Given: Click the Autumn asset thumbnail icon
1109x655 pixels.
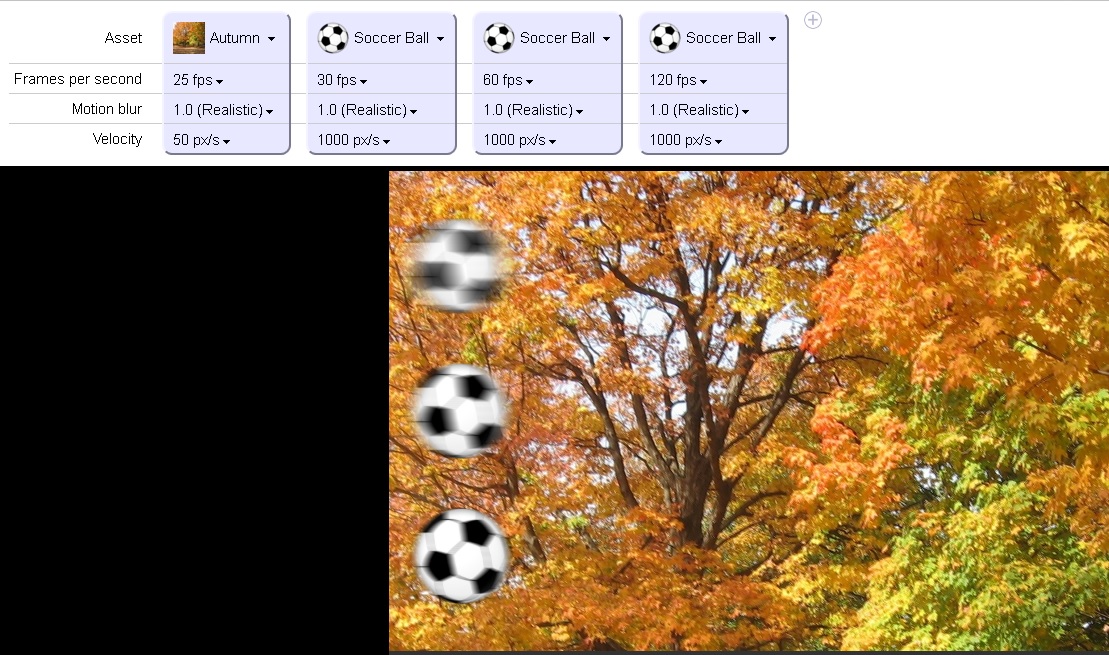Looking at the screenshot, I should pyautogui.click(x=189, y=38).
